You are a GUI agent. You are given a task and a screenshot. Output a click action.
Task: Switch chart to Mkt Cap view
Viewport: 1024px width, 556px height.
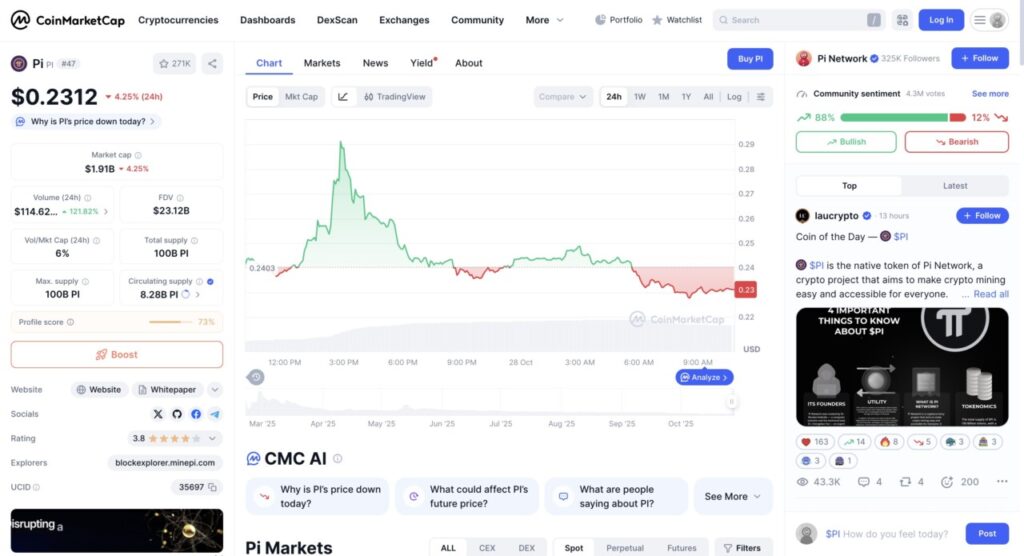click(x=301, y=97)
